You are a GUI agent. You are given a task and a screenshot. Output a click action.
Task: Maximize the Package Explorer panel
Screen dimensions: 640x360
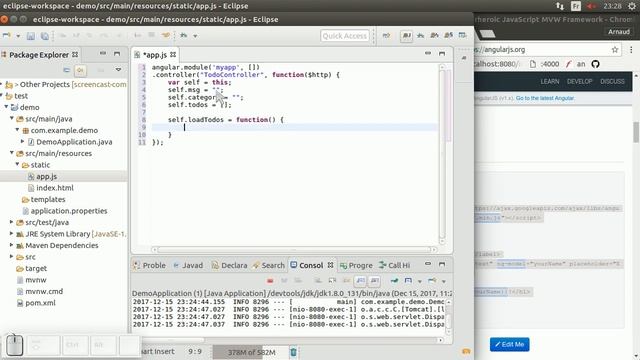[117, 53]
